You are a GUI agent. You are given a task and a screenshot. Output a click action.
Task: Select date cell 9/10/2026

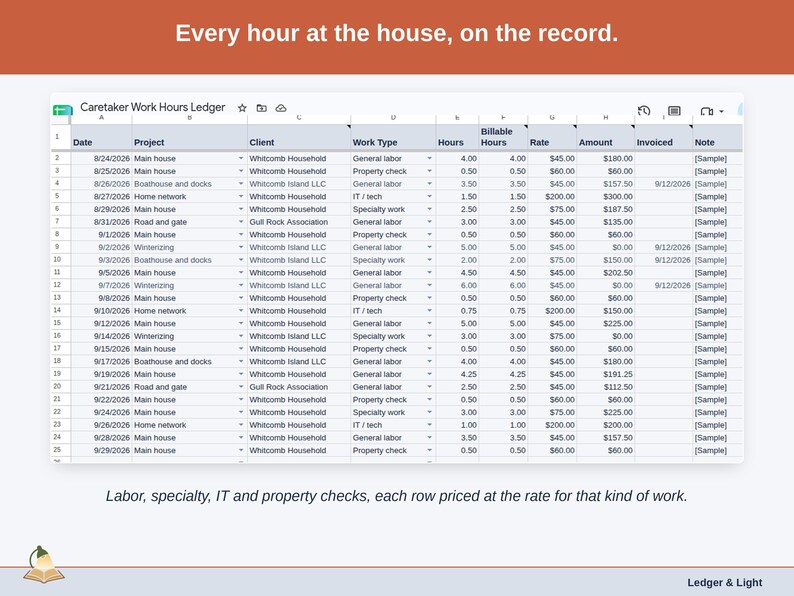click(x=101, y=311)
